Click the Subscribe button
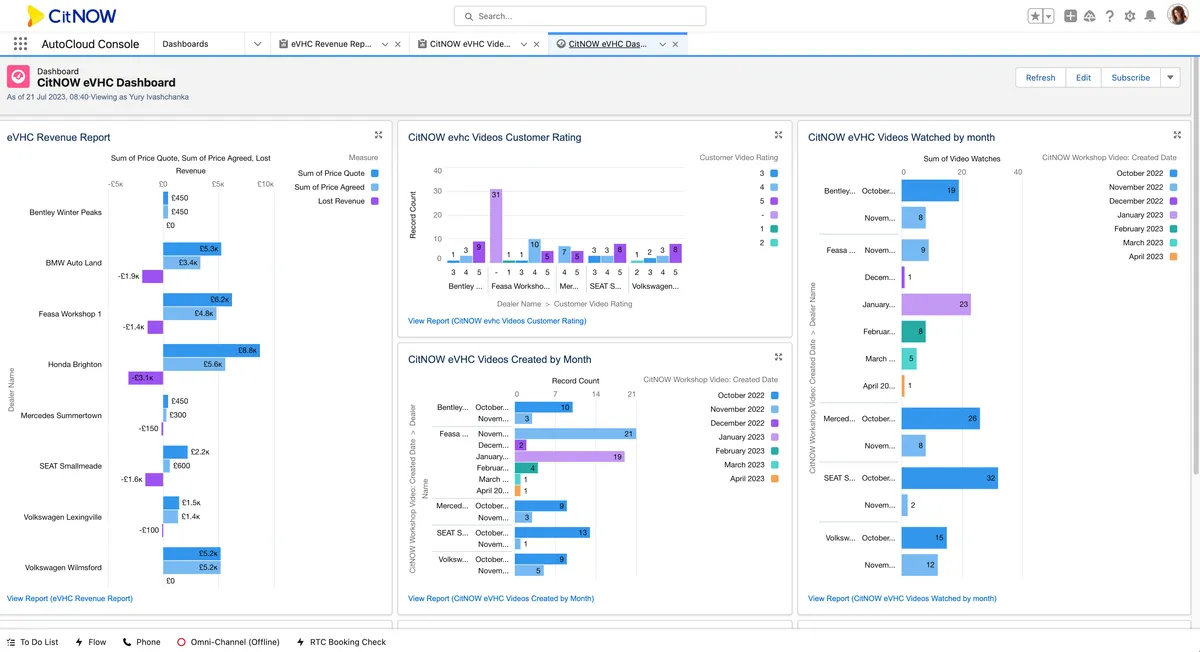The height and width of the screenshot is (652, 1200). [1131, 77]
